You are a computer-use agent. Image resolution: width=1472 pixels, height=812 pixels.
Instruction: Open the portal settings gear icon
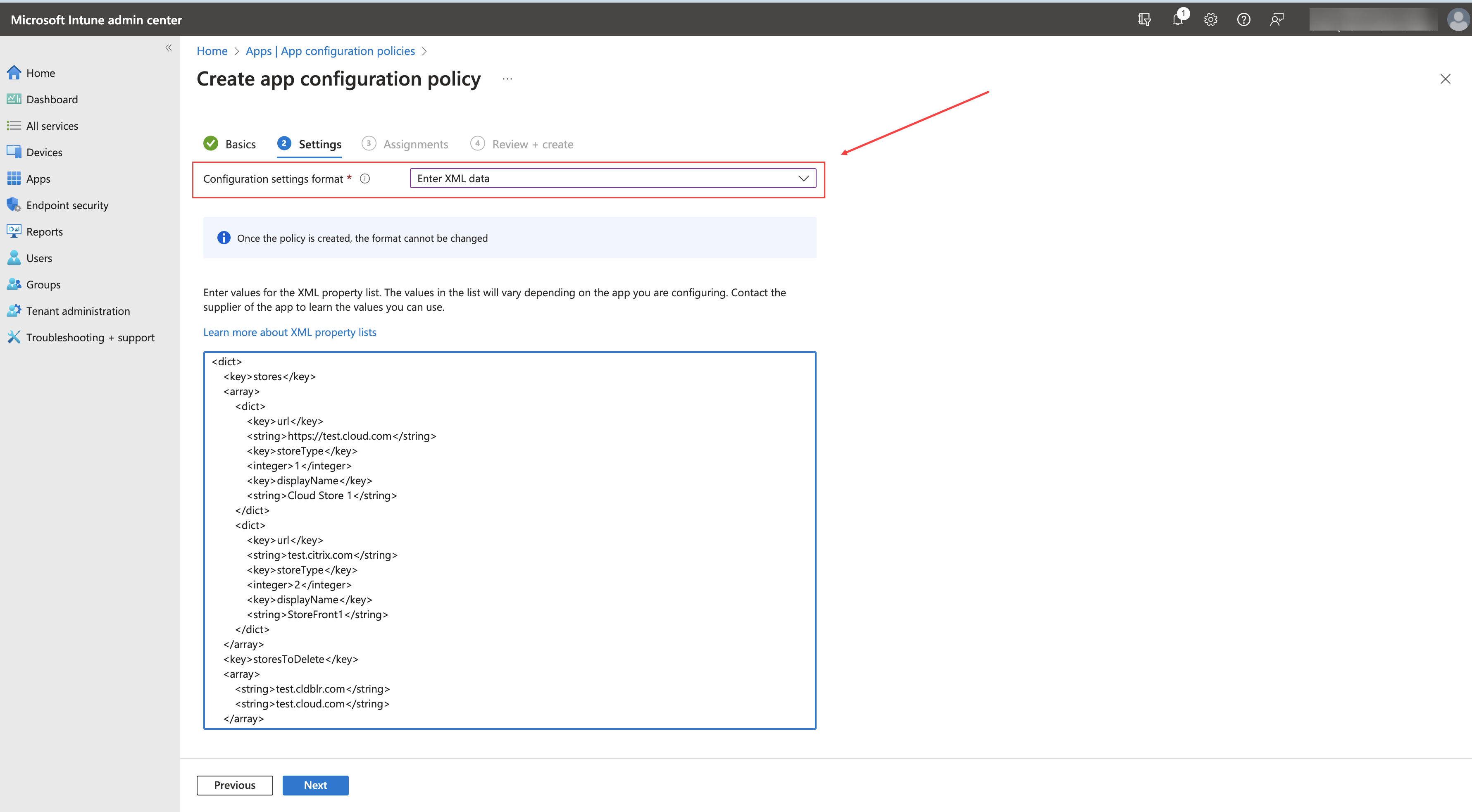(1210, 19)
